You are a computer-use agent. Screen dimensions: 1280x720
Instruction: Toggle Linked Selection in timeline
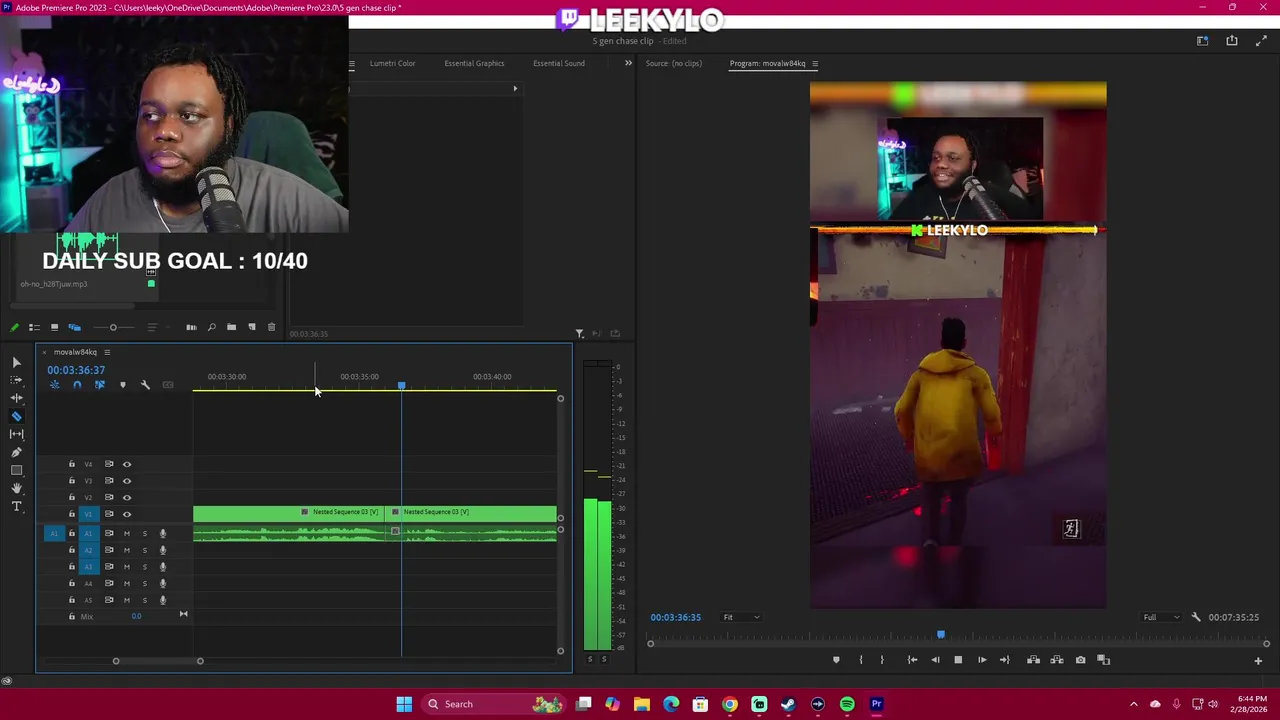100,385
